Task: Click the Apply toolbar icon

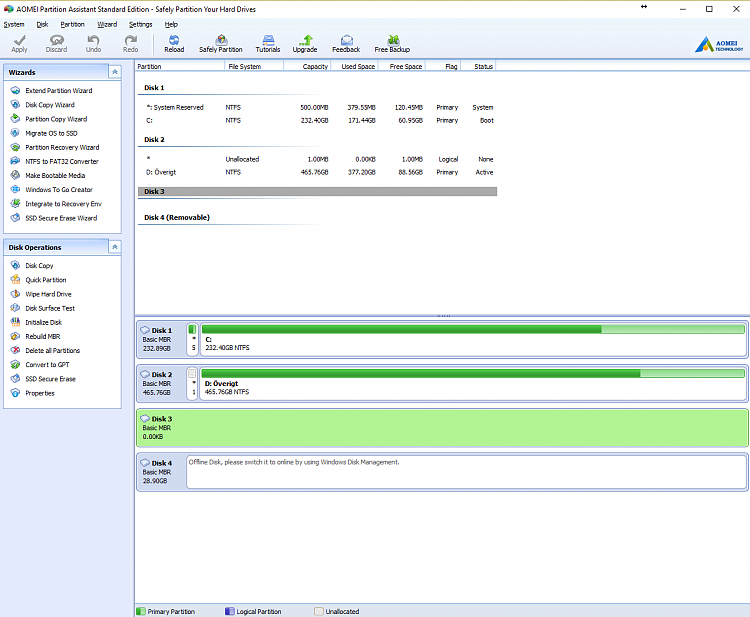Action: click(x=20, y=44)
